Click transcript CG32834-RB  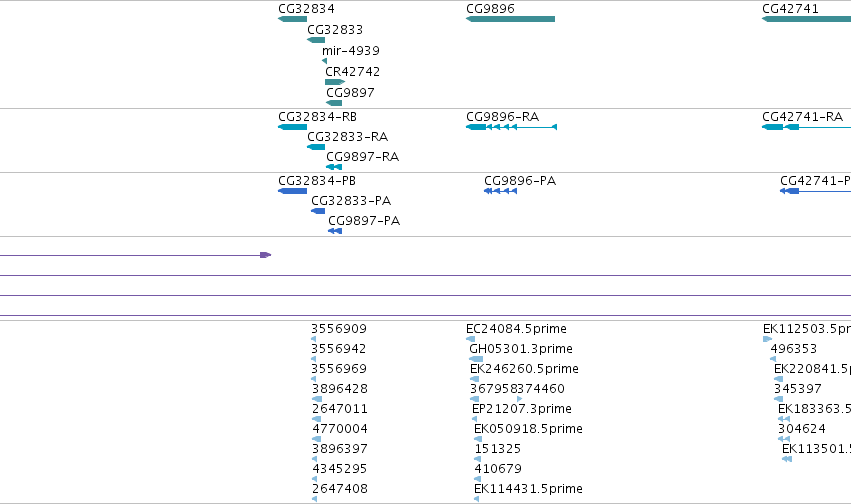(x=293, y=127)
